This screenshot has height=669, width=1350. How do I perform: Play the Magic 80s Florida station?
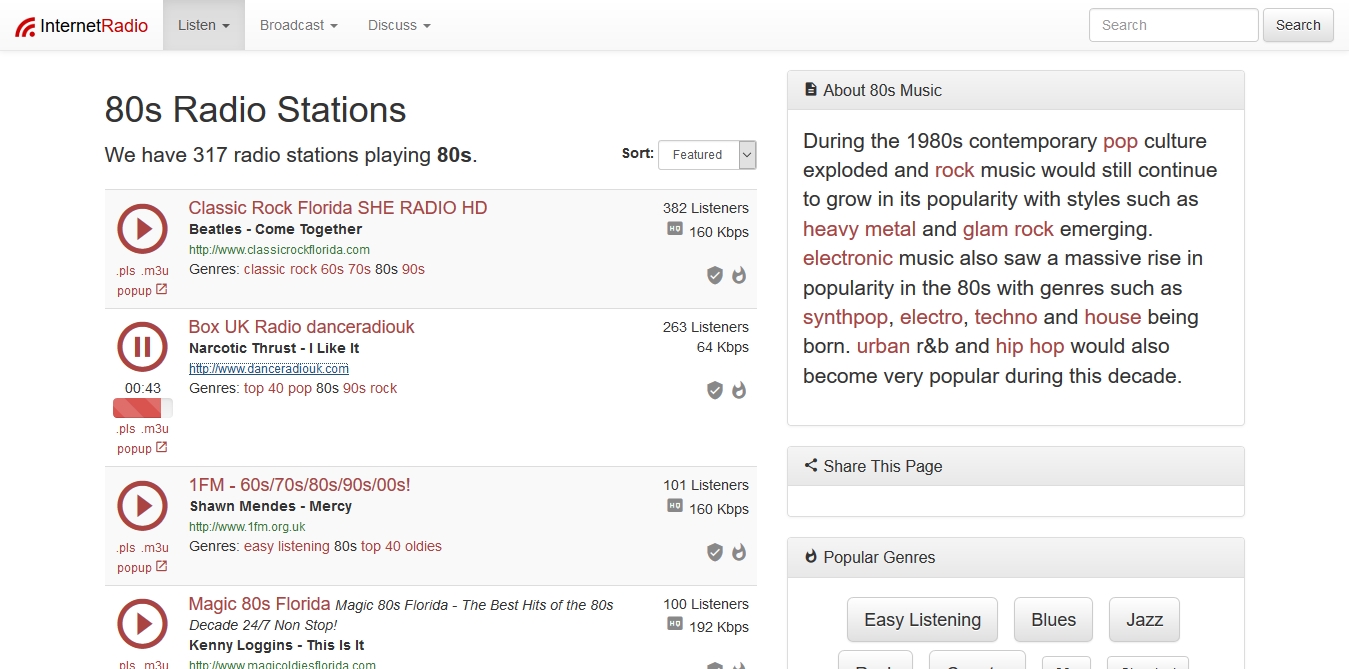(143, 625)
